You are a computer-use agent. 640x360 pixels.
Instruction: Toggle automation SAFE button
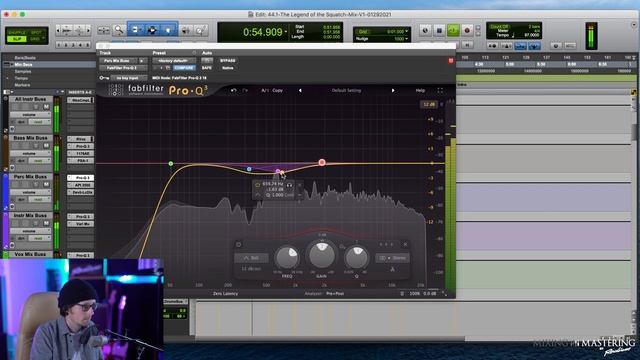pyautogui.click(x=207, y=68)
